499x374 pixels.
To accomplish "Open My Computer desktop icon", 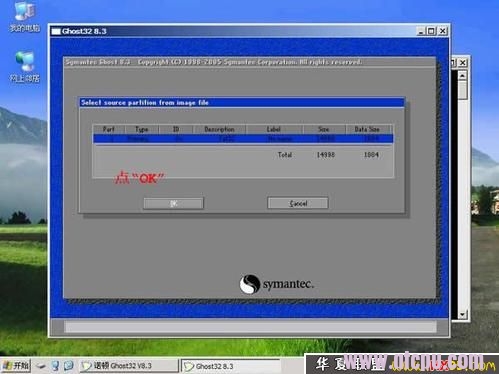I will [24, 16].
